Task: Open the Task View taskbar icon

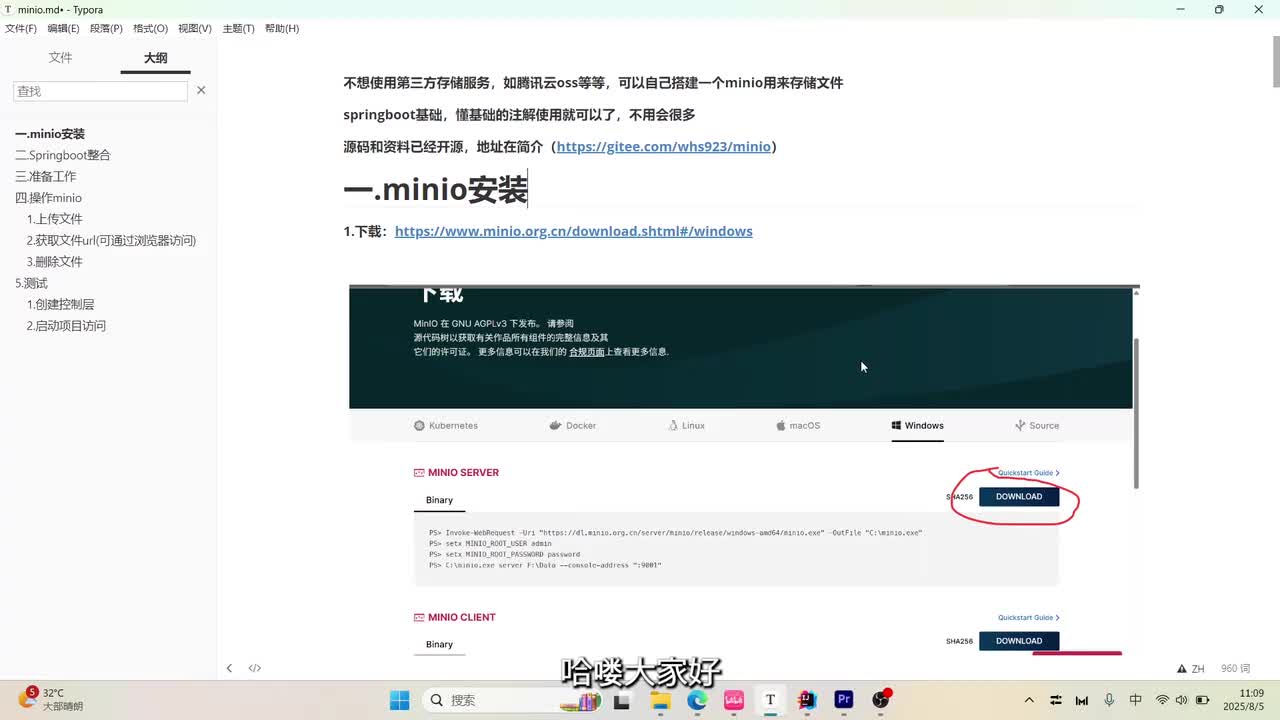Action: pos(621,700)
